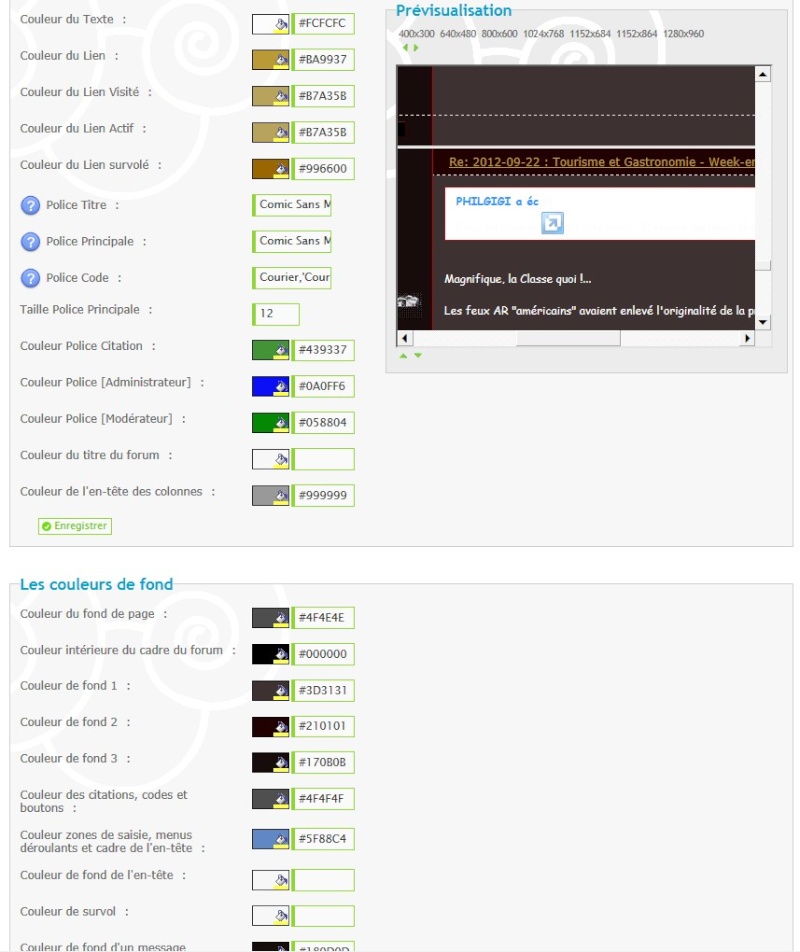Click the green up arrow below preview
800x952 pixels.
(403, 356)
